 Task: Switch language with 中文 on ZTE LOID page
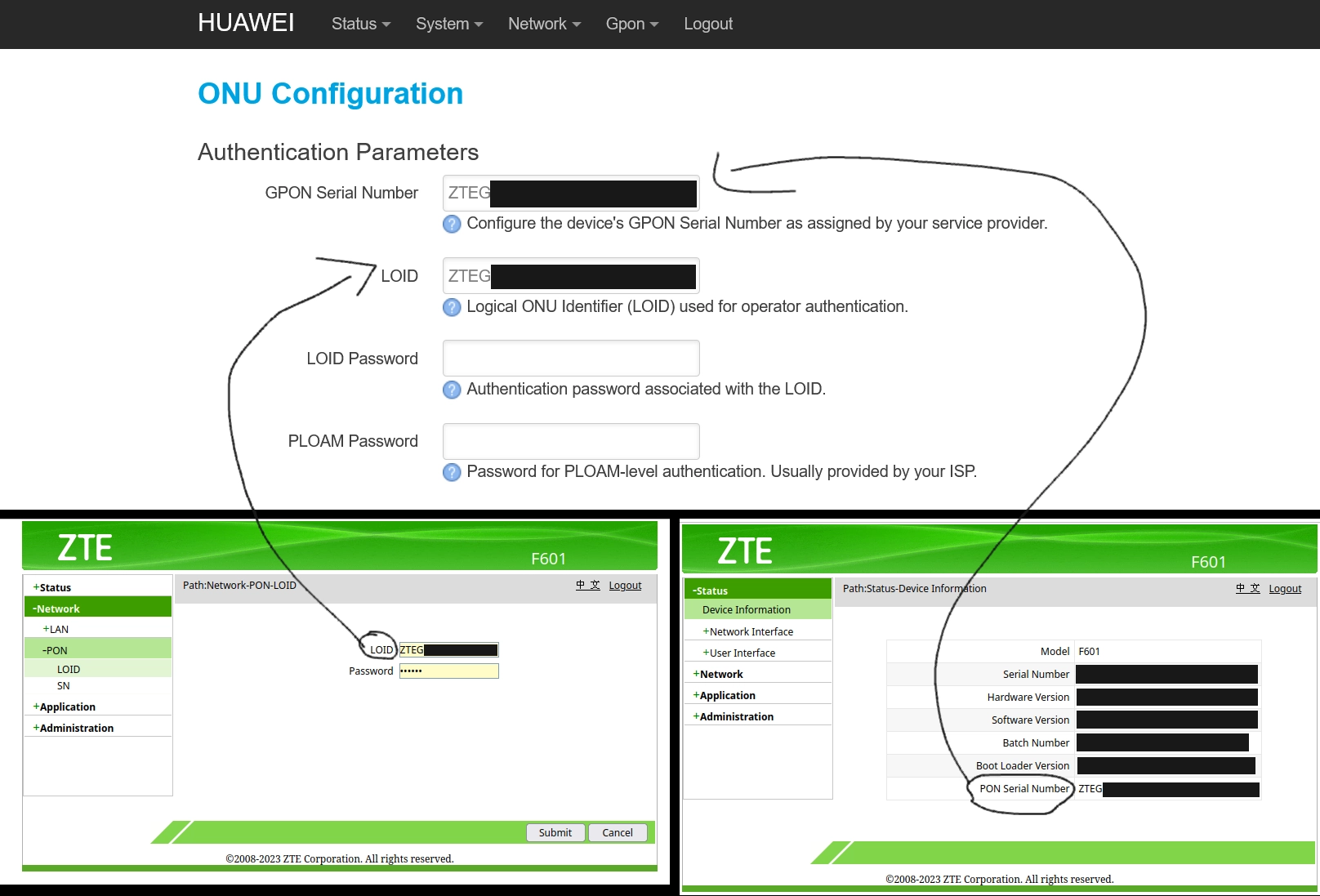(x=588, y=586)
